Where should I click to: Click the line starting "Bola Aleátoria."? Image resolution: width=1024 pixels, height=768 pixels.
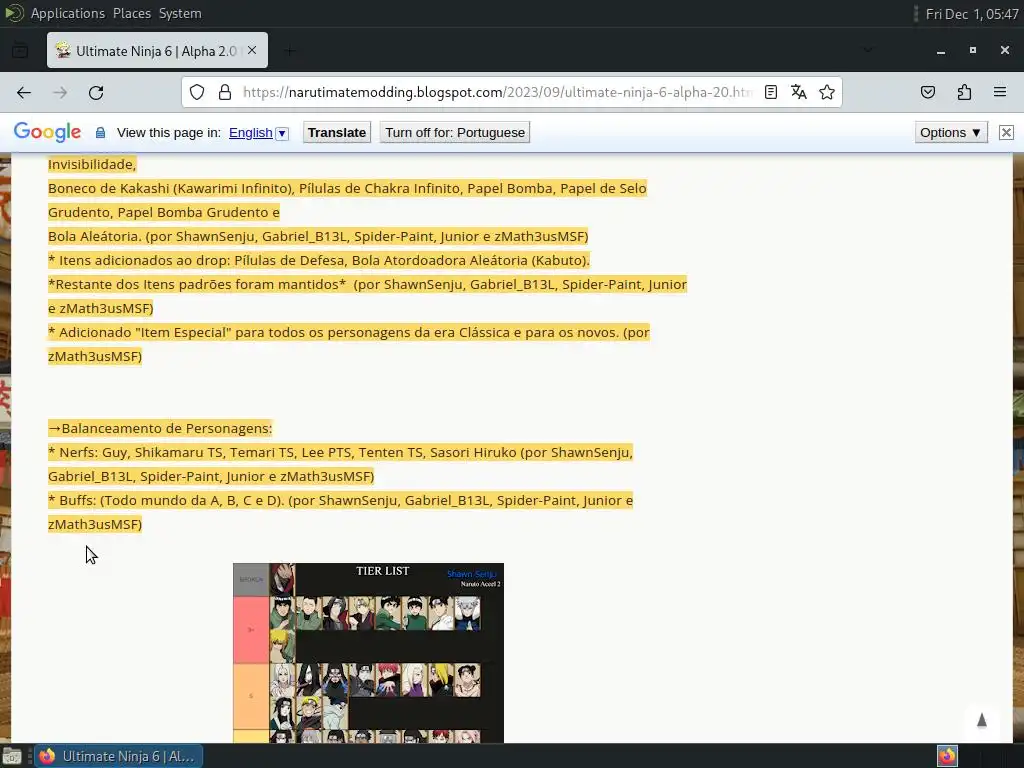318,236
